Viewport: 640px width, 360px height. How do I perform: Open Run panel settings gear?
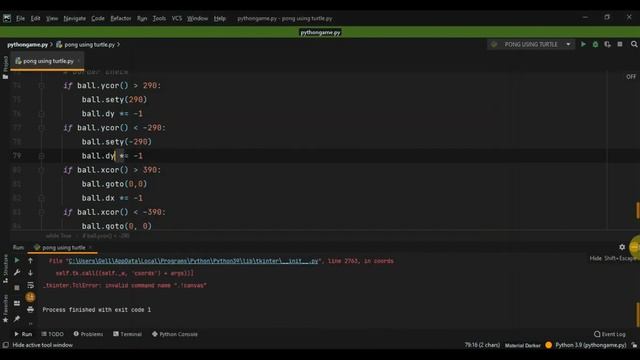click(x=622, y=247)
